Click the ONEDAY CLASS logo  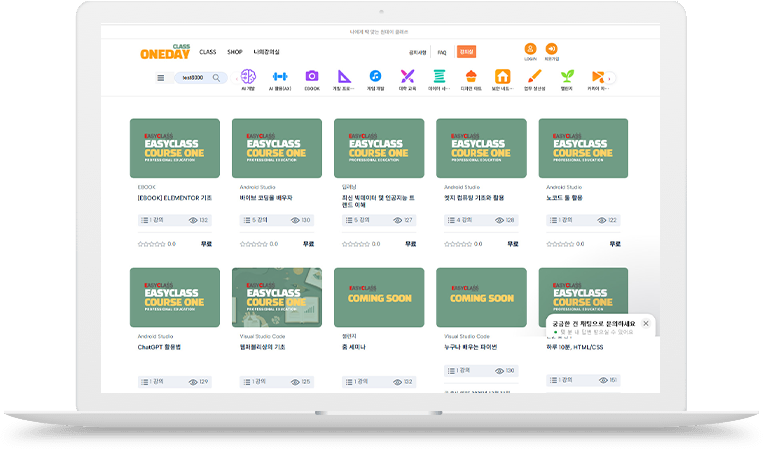[165, 52]
